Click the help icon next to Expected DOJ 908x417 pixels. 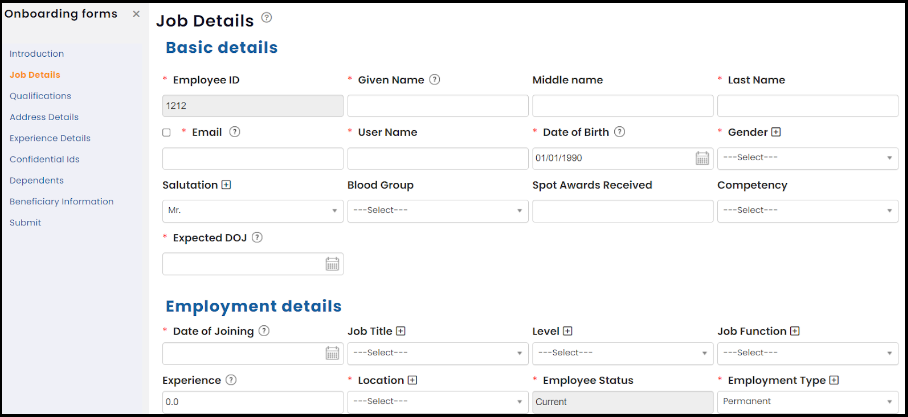click(258, 237)
